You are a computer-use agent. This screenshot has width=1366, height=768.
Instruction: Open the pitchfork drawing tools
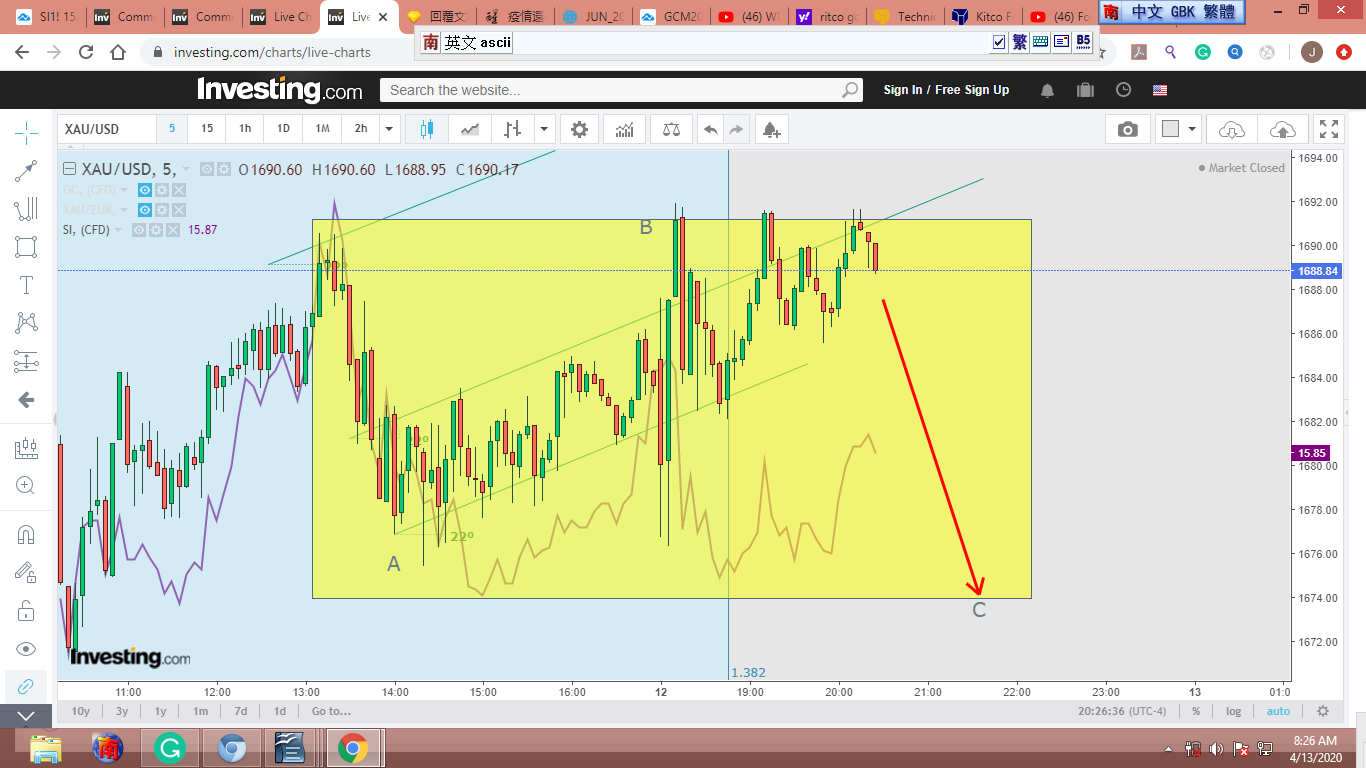pyautogui.click(x=26, y=209)
